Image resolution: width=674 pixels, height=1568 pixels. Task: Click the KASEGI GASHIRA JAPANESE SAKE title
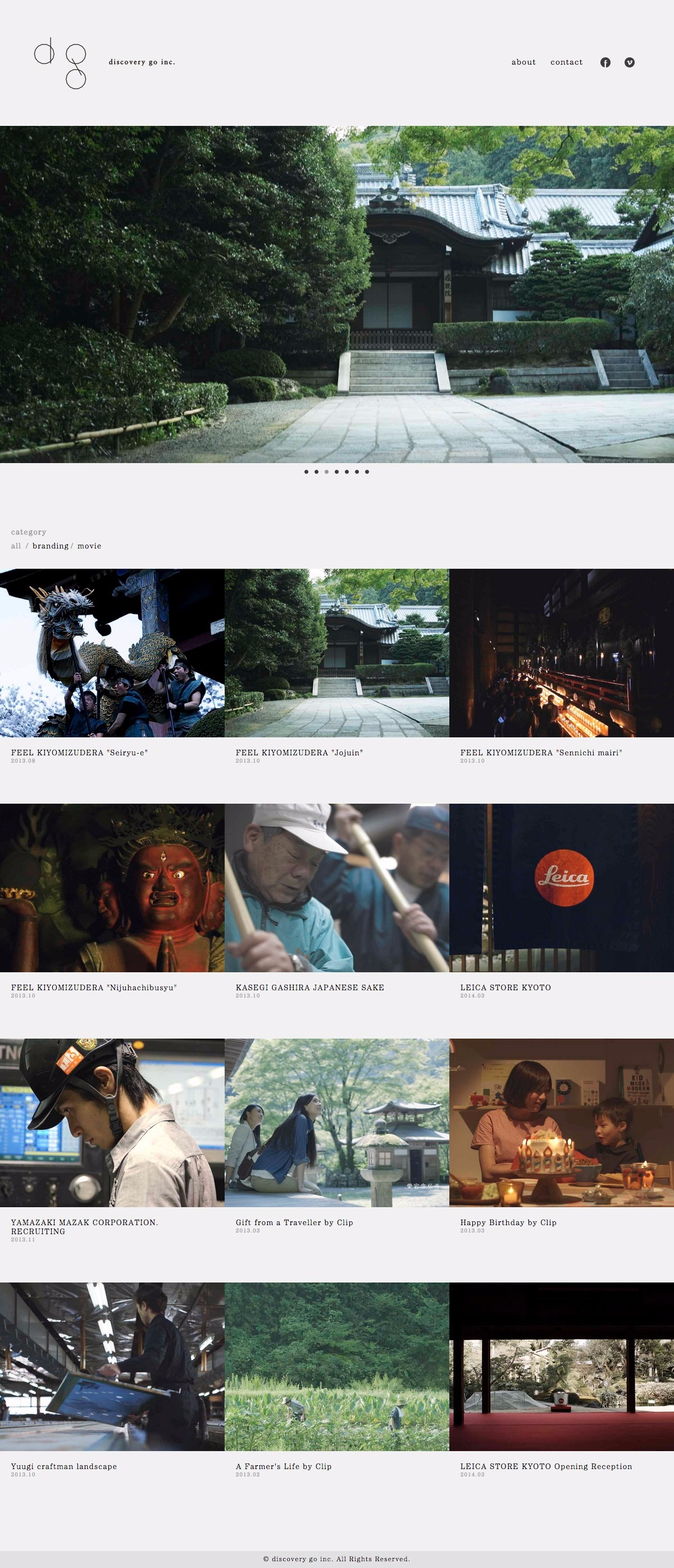click(309, 987)
